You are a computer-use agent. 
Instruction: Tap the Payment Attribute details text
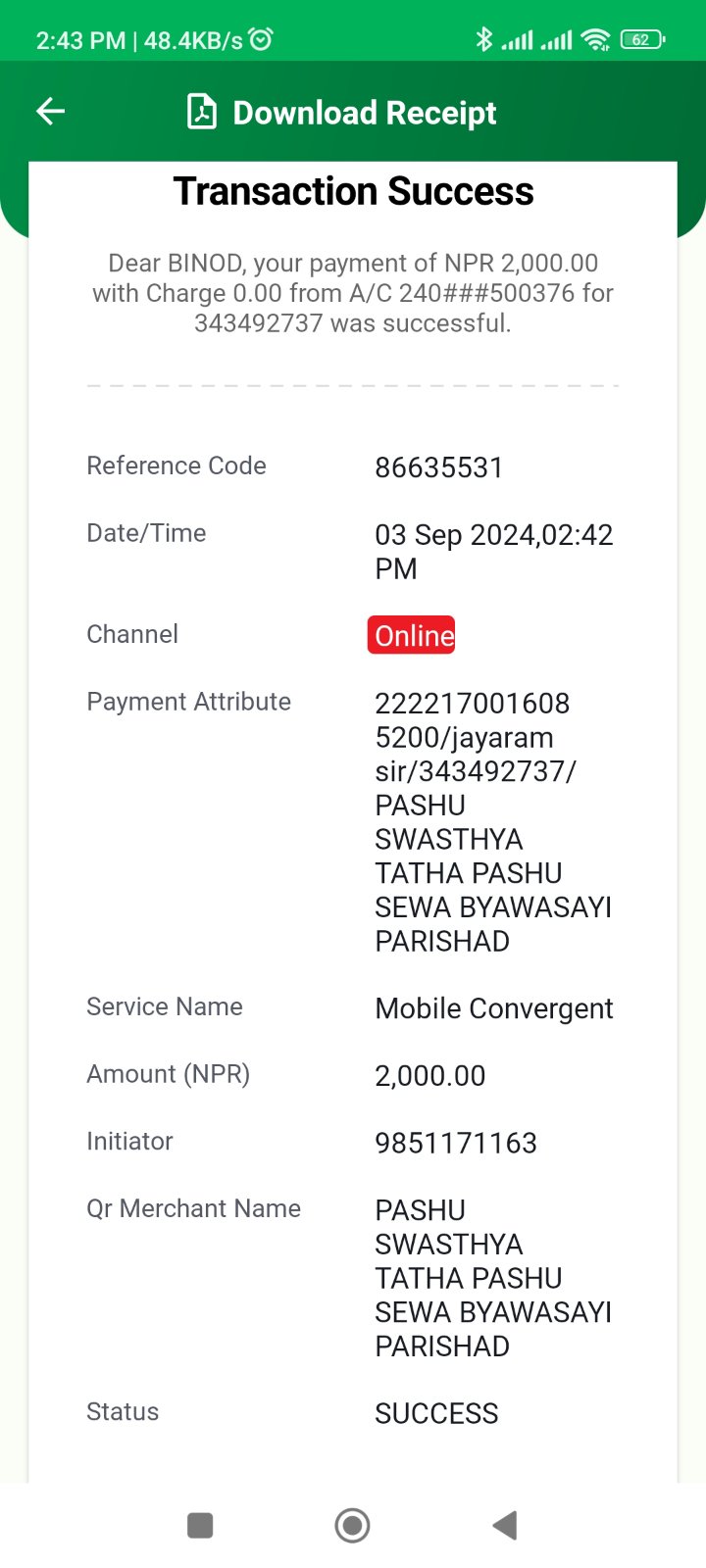click(x=493, y=822)
